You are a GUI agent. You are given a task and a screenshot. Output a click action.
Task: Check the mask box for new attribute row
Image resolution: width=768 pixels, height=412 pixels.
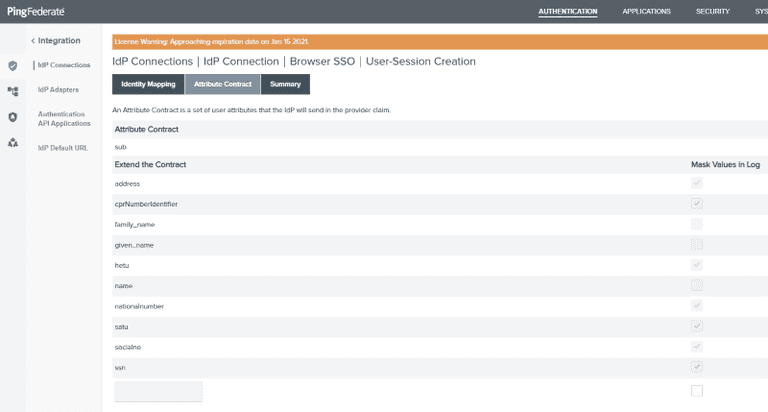697,390
